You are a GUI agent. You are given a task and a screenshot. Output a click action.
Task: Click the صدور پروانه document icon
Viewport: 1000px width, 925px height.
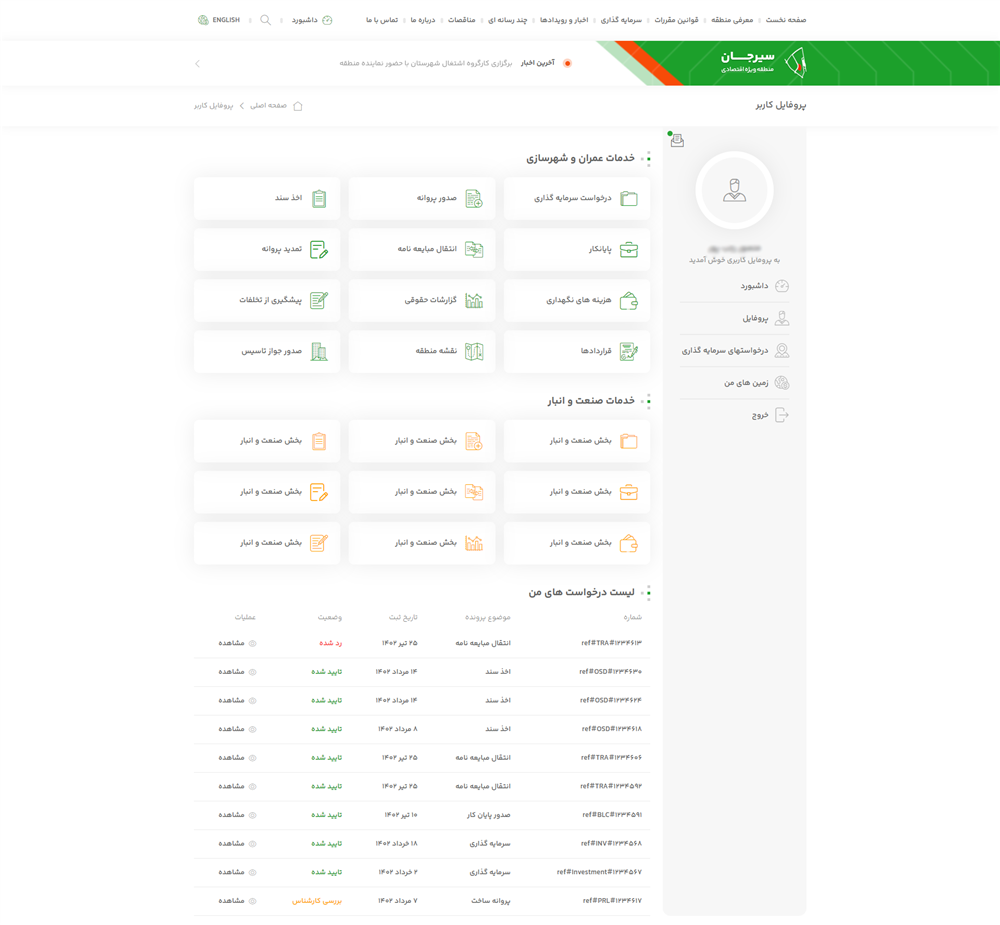(x=474, y=198)
